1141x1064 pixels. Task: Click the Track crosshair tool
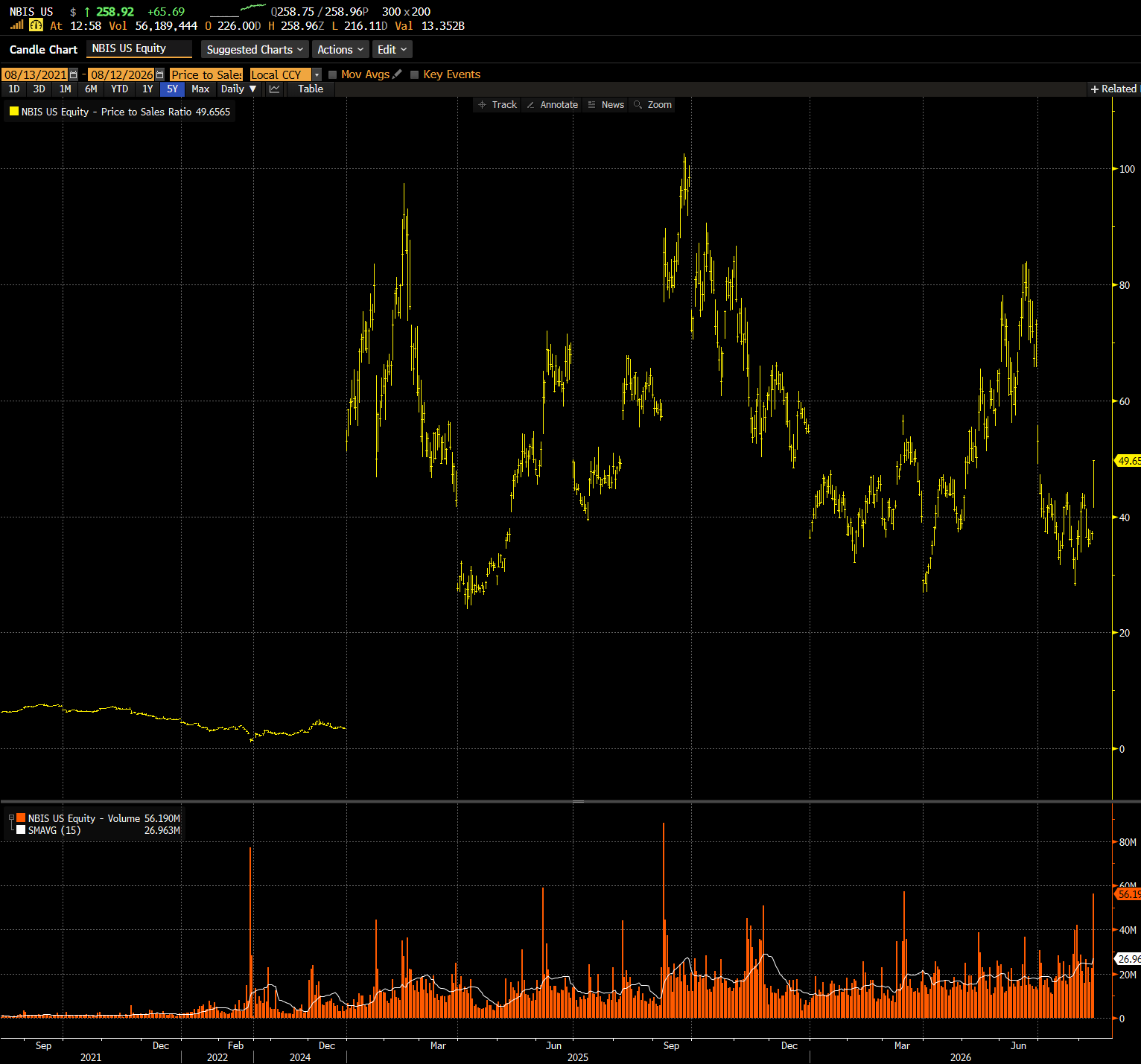[x=498, y=105]
